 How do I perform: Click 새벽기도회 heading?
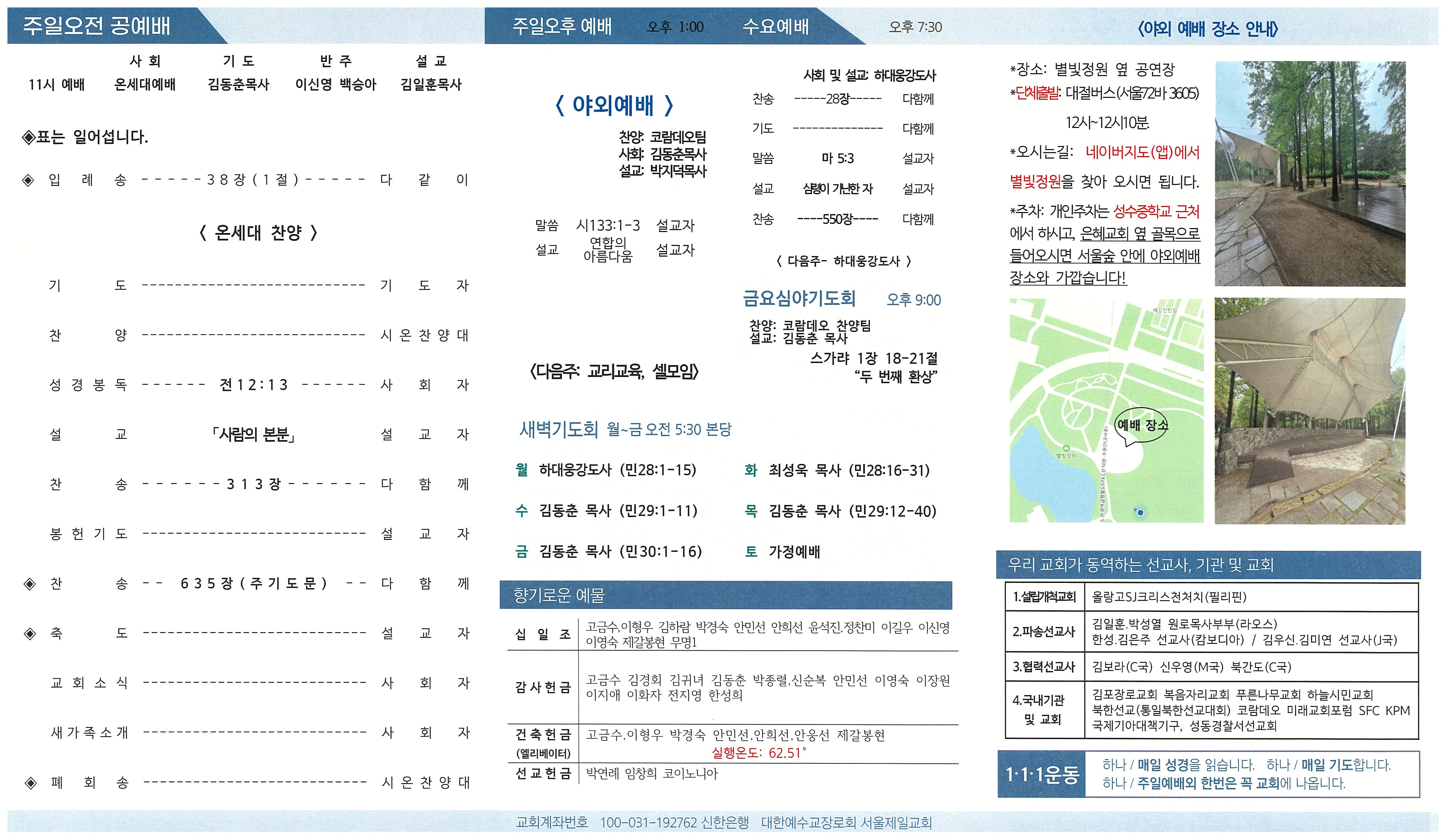[559, 429]
